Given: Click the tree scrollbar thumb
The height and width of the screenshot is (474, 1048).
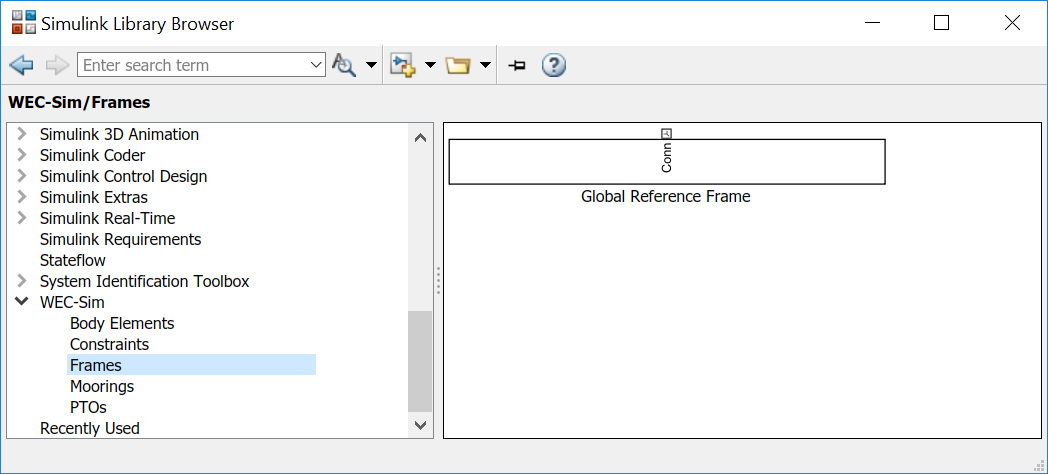Looking at the screenshot, I should 420,362.
